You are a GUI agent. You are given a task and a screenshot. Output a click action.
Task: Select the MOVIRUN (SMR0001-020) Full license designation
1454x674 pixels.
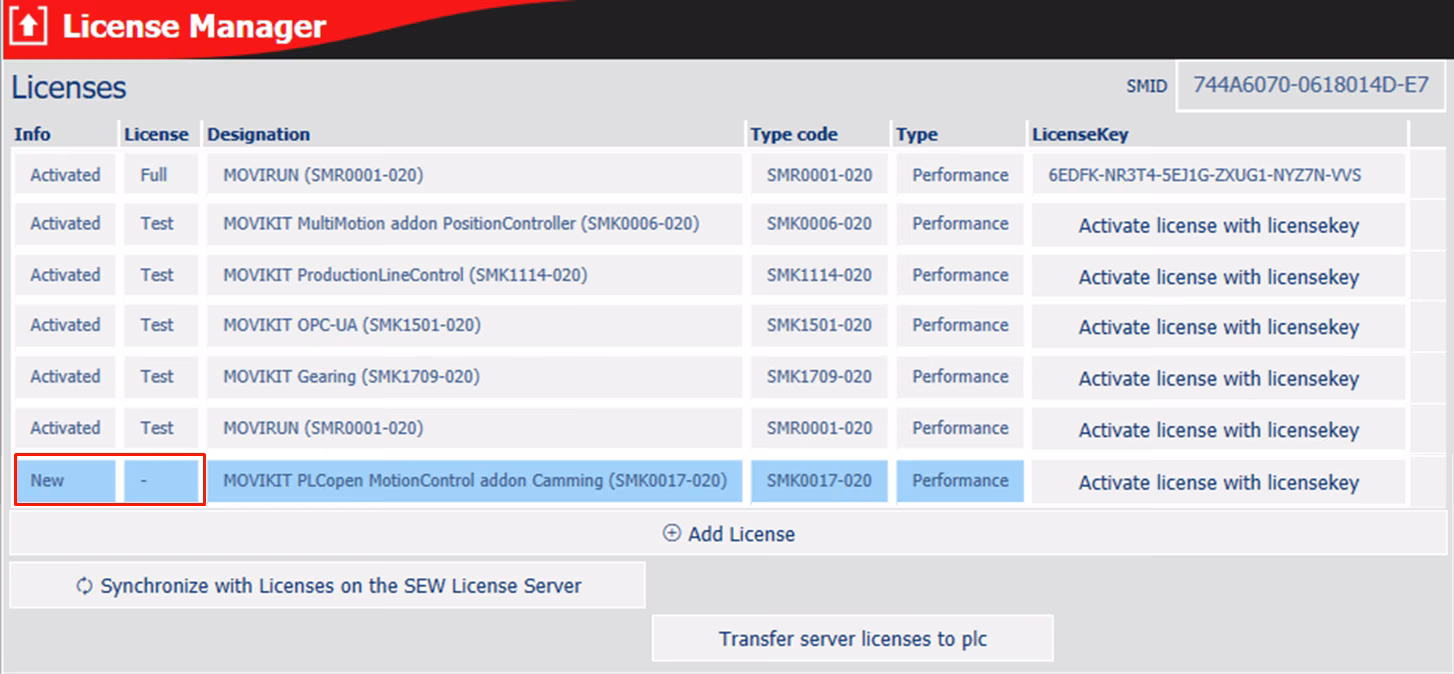pos(475,175)
